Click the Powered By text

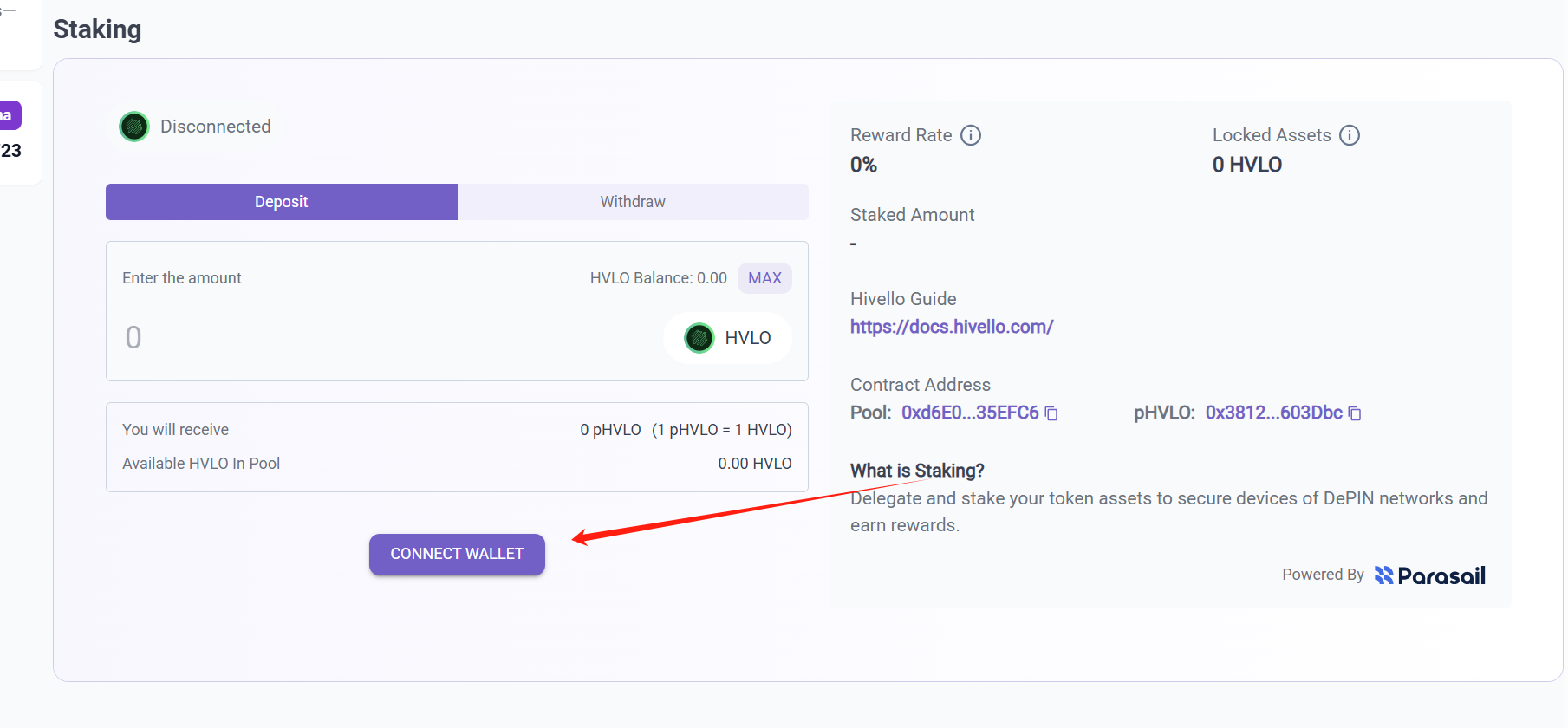tap(1323, 575)
